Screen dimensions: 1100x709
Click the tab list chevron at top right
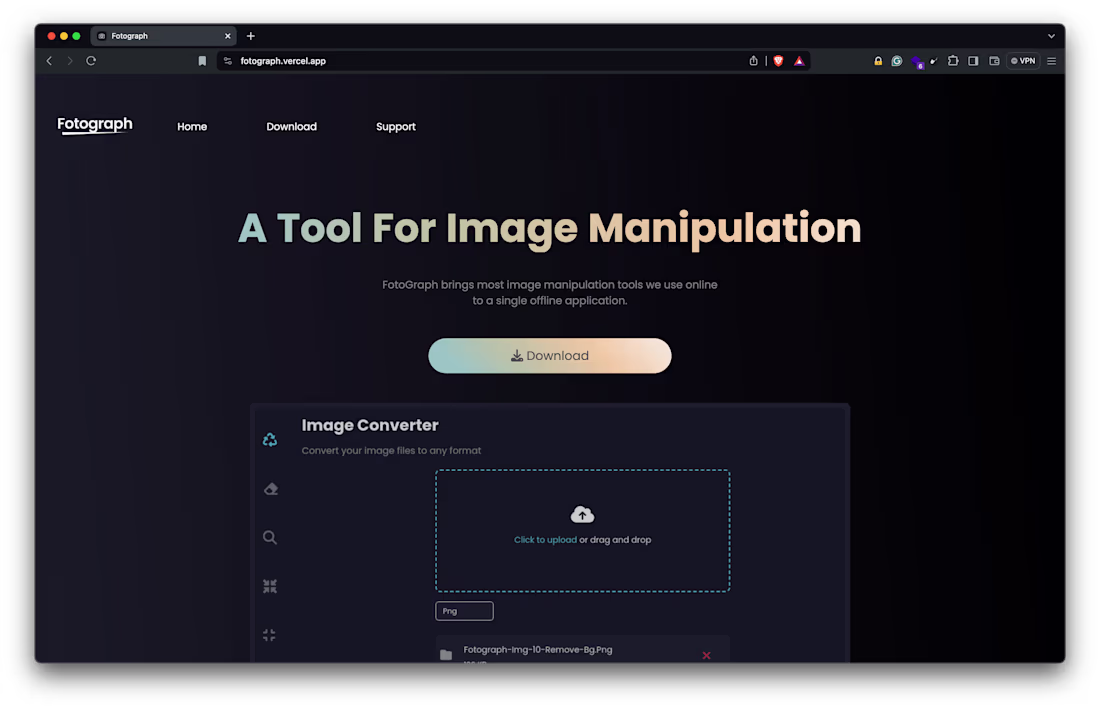click(x=1051, y=36)
